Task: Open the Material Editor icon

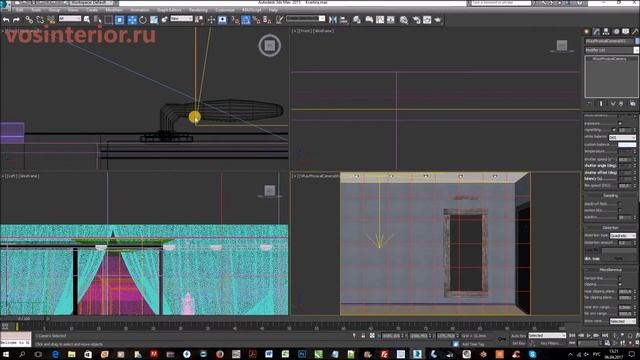Action: point(404,20)
